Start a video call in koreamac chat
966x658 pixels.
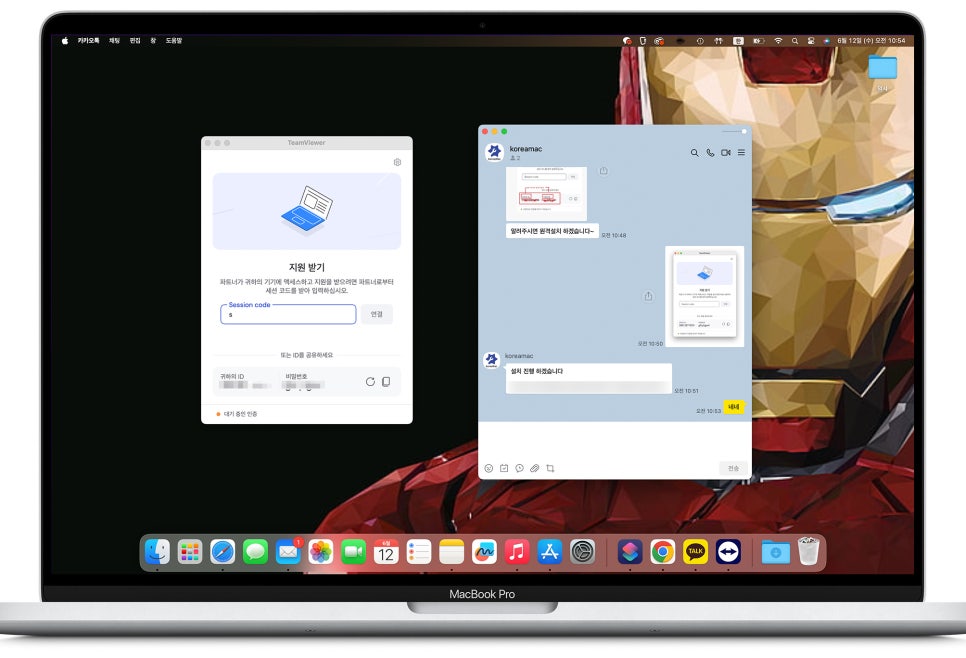[x=726, y=153]
